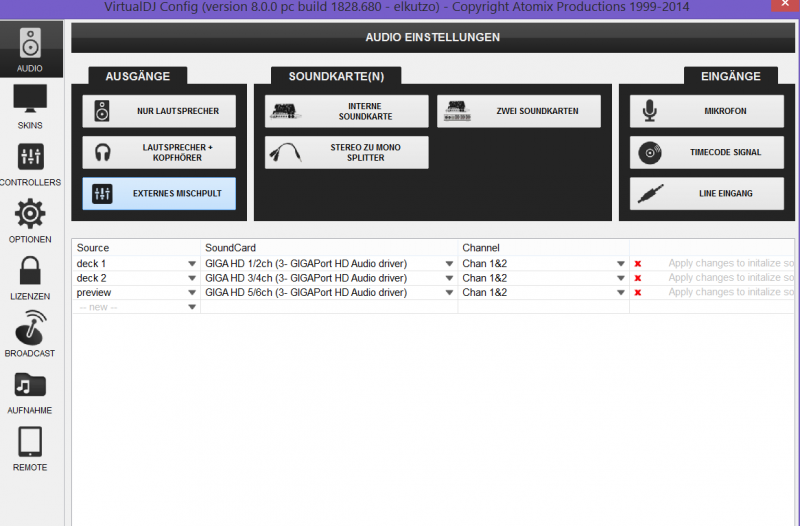Click the Audio Einstellungen title bar
Image resolution: width=800 pixels, height=526 pixels.
point(433,37)
